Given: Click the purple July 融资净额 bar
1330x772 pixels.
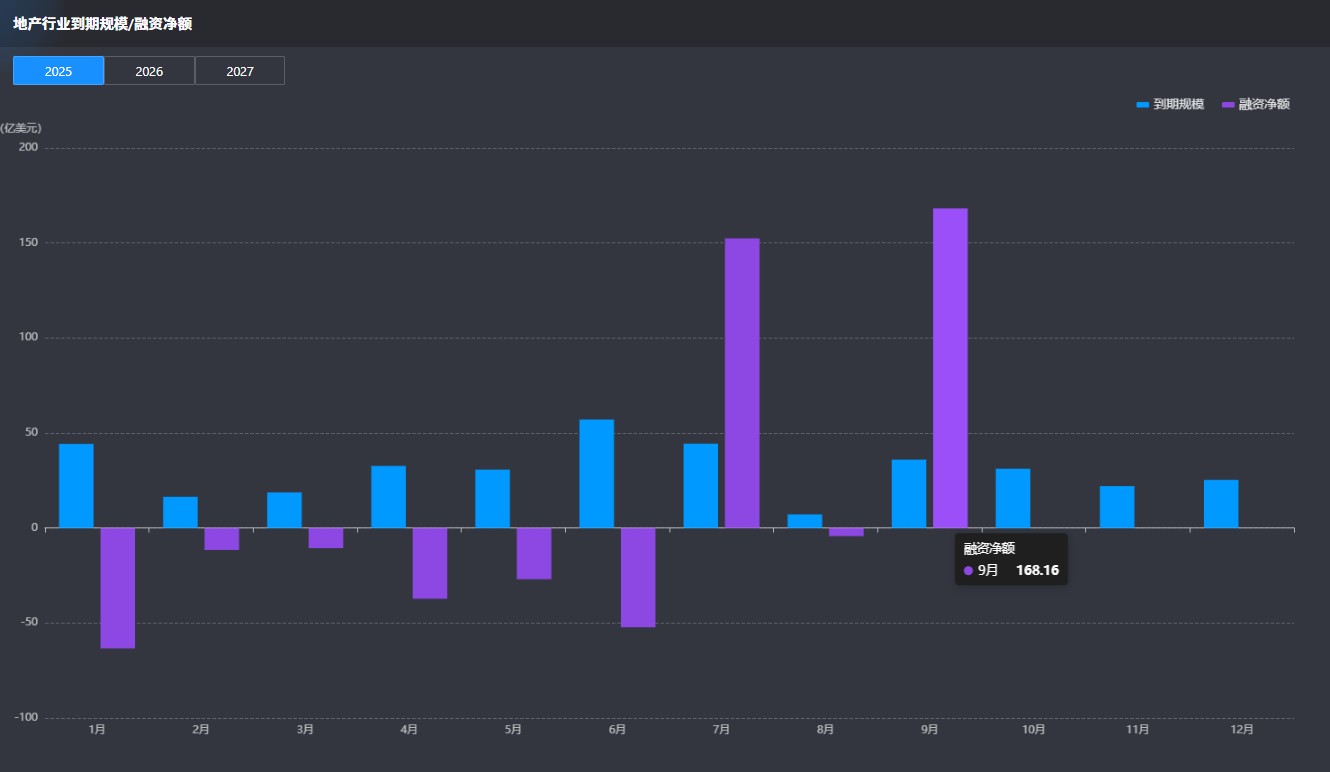Looking at the screenshot, I should [742, 382].
